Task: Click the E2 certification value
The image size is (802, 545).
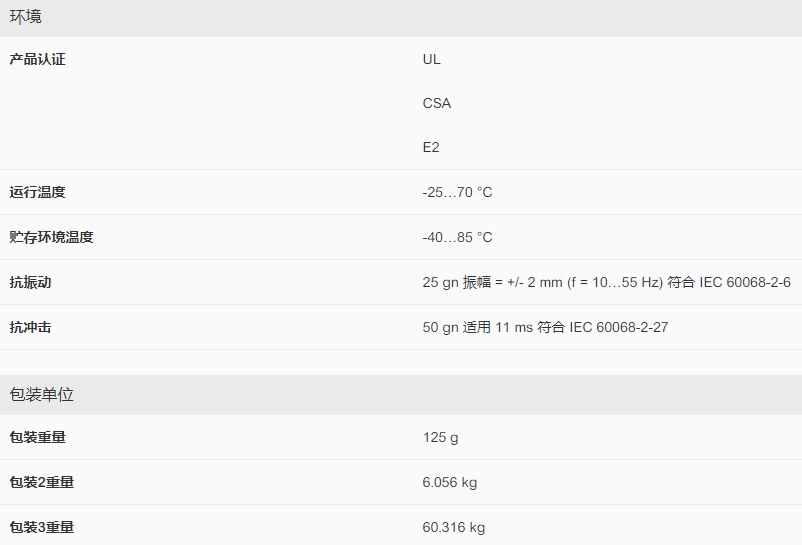Action: pyautogui.click(x=431, y=147)
